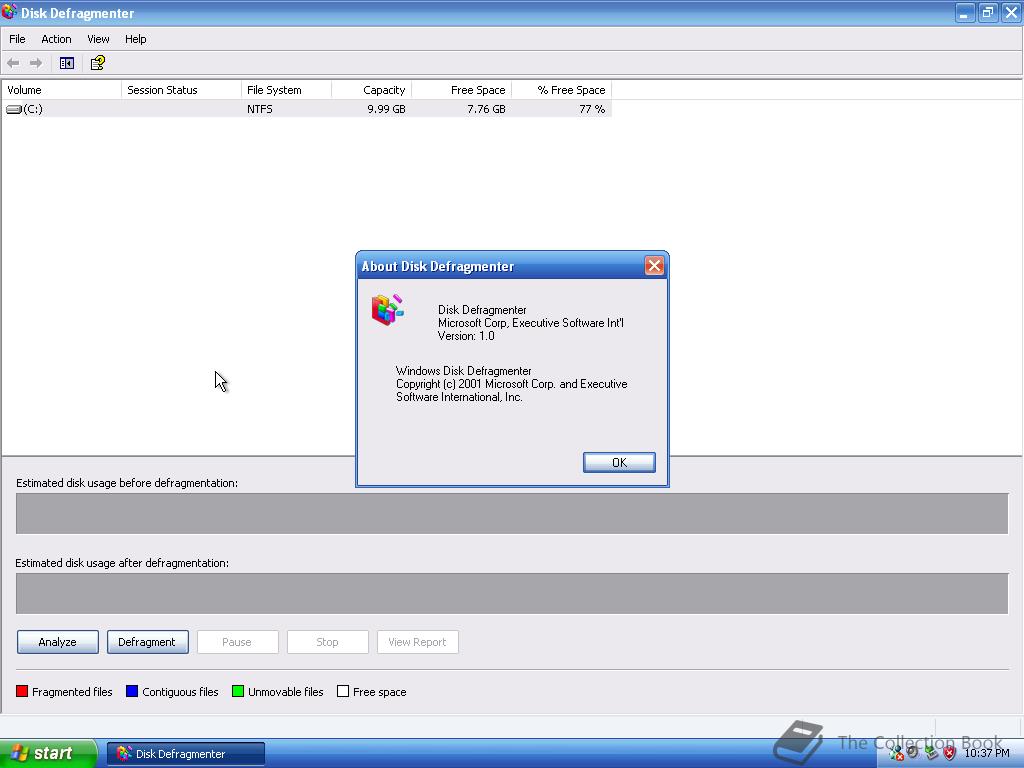
Task: Click the blue Contiguous files swatch
Action: tap(132, 691)
